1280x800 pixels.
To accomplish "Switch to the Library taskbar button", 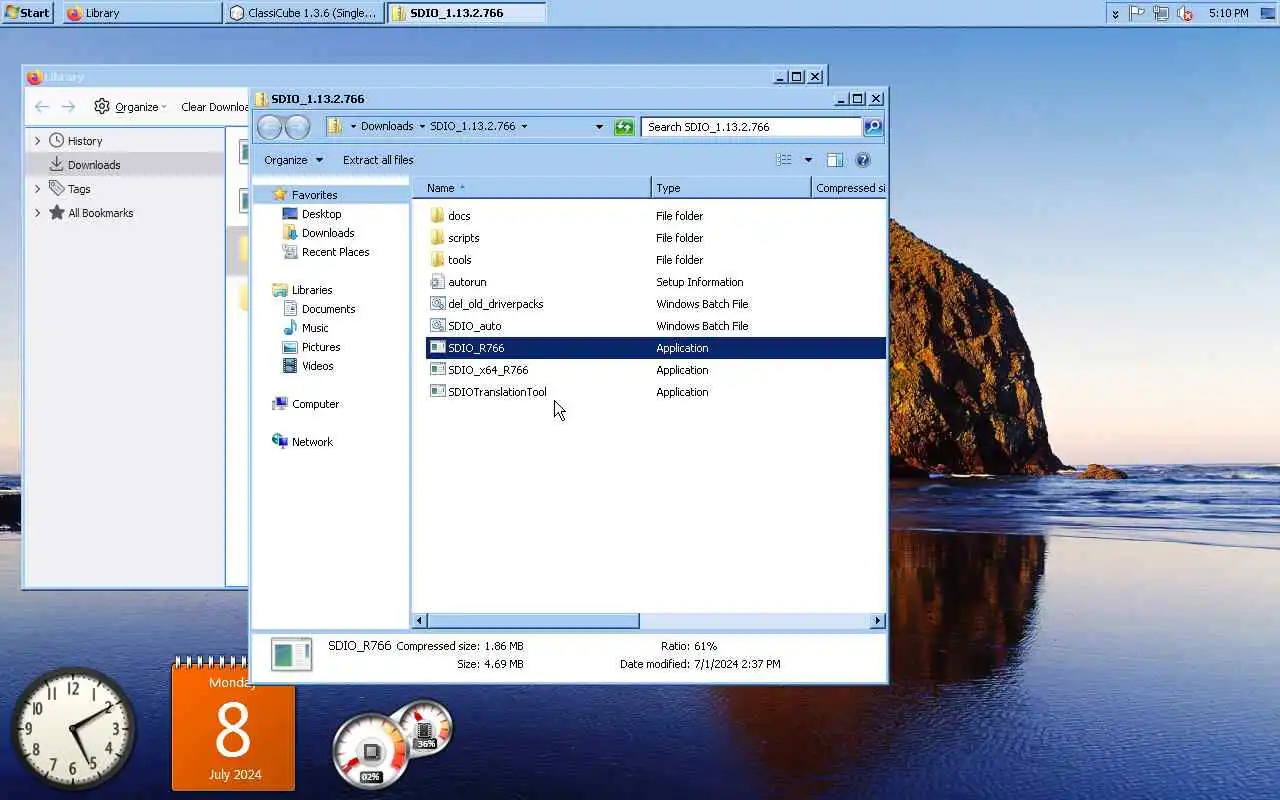I will (142, 13).
